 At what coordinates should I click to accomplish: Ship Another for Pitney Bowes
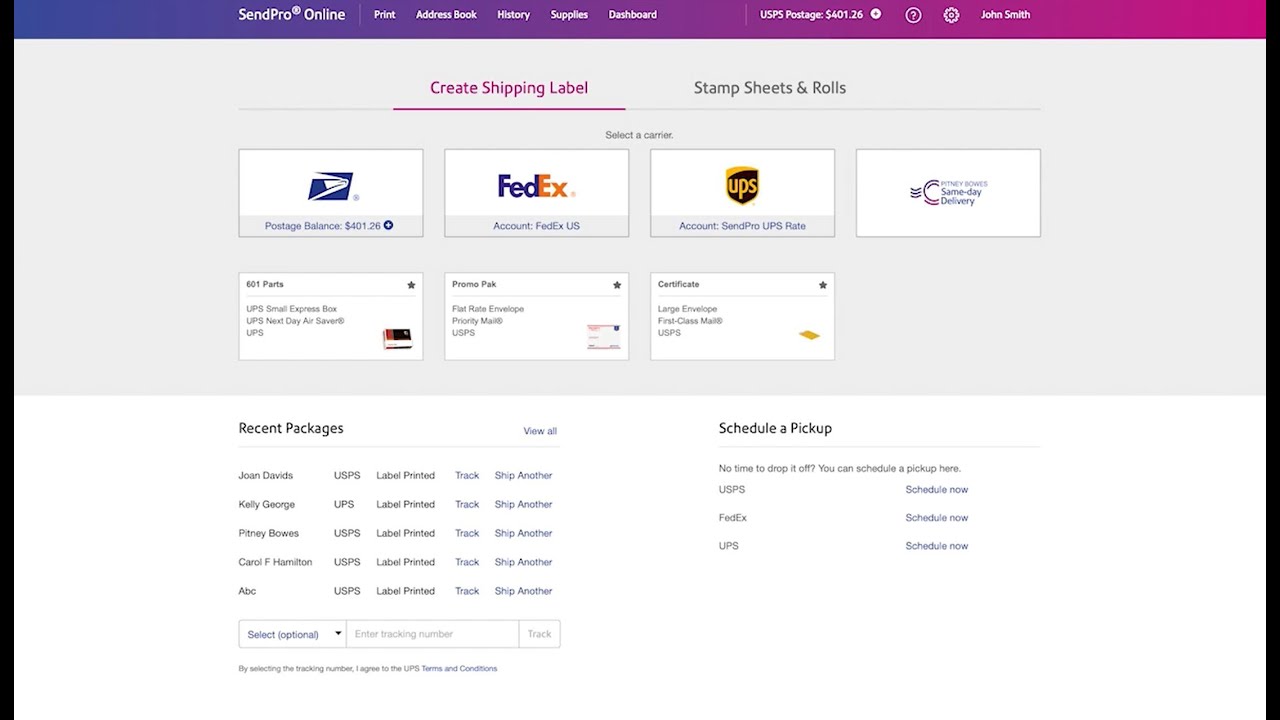(523, 534)
